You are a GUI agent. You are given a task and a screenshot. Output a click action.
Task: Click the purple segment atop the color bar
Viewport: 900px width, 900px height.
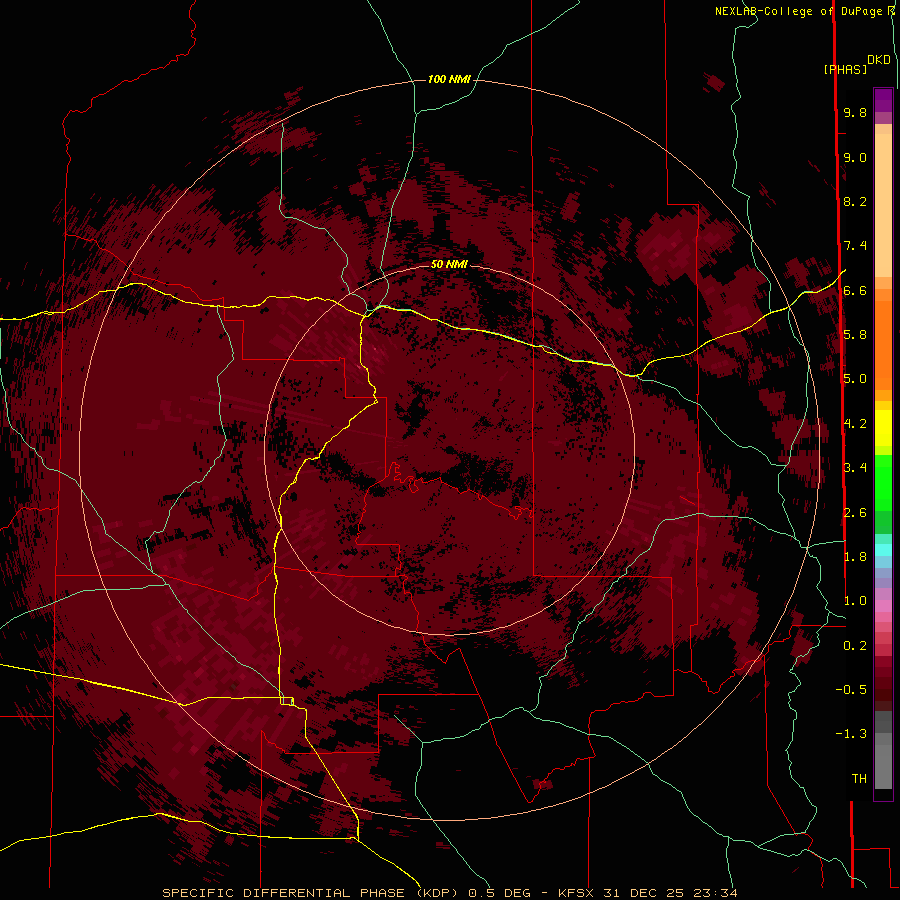click(x=883, y=100)
